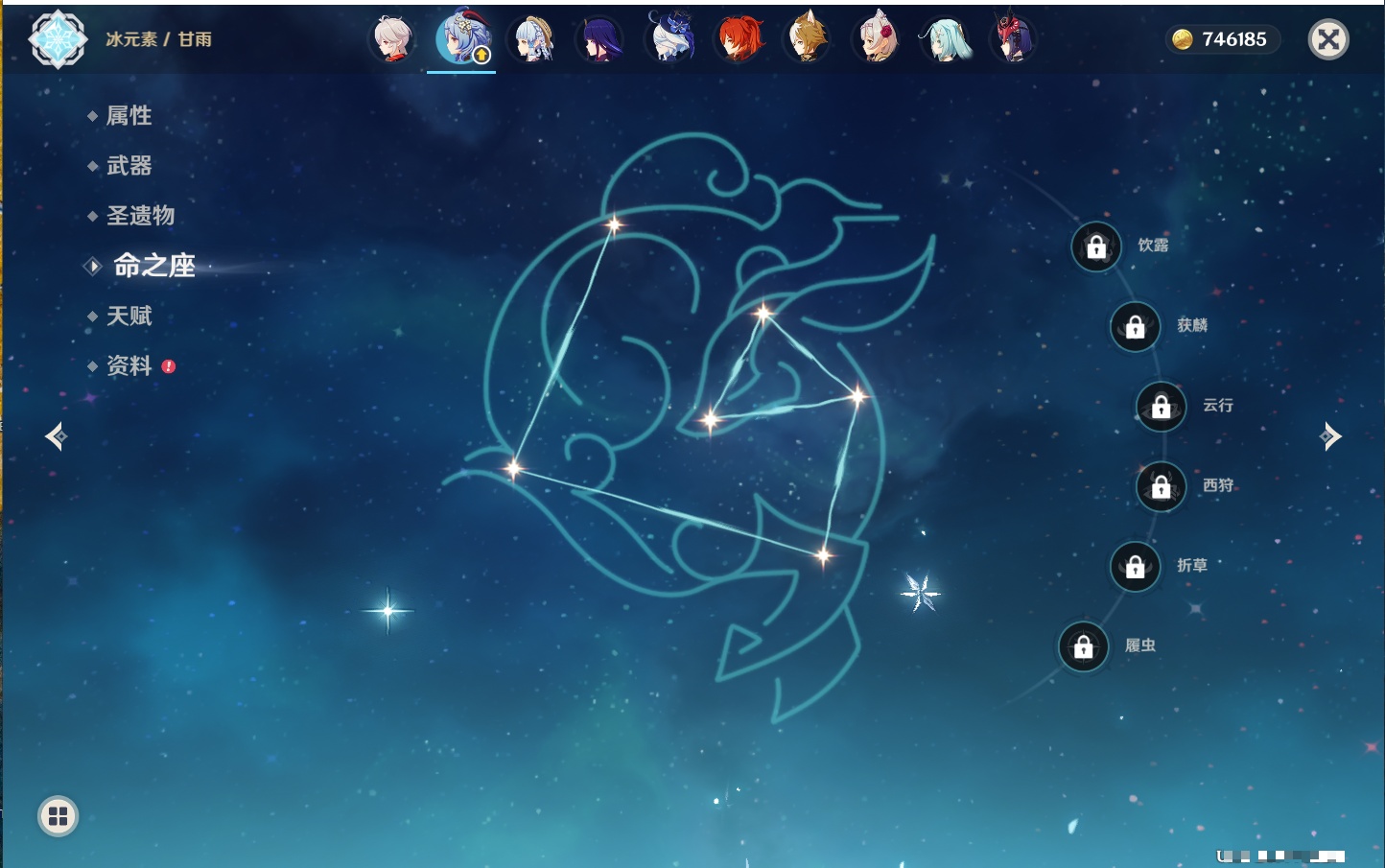Click the 西狩 constellation label

click(1218, 485)
